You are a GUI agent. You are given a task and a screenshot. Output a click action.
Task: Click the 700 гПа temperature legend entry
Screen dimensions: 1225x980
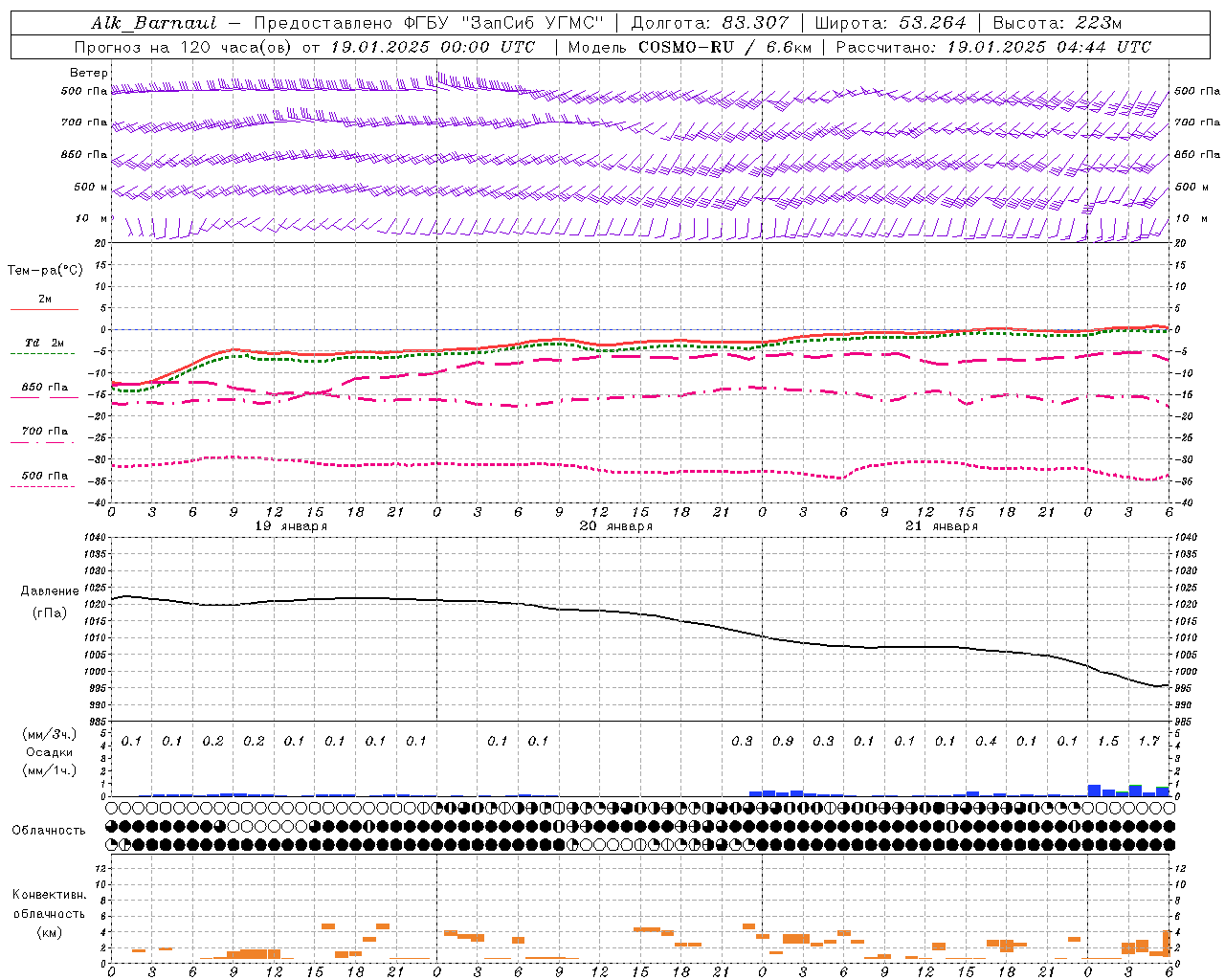coord(45,432)
